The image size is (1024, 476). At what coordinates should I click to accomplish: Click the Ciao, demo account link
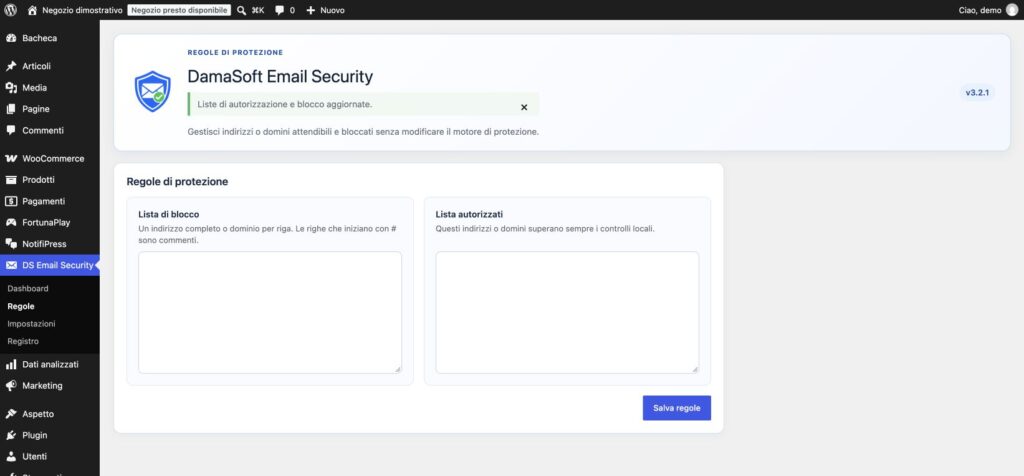click(x=980, y=10)
